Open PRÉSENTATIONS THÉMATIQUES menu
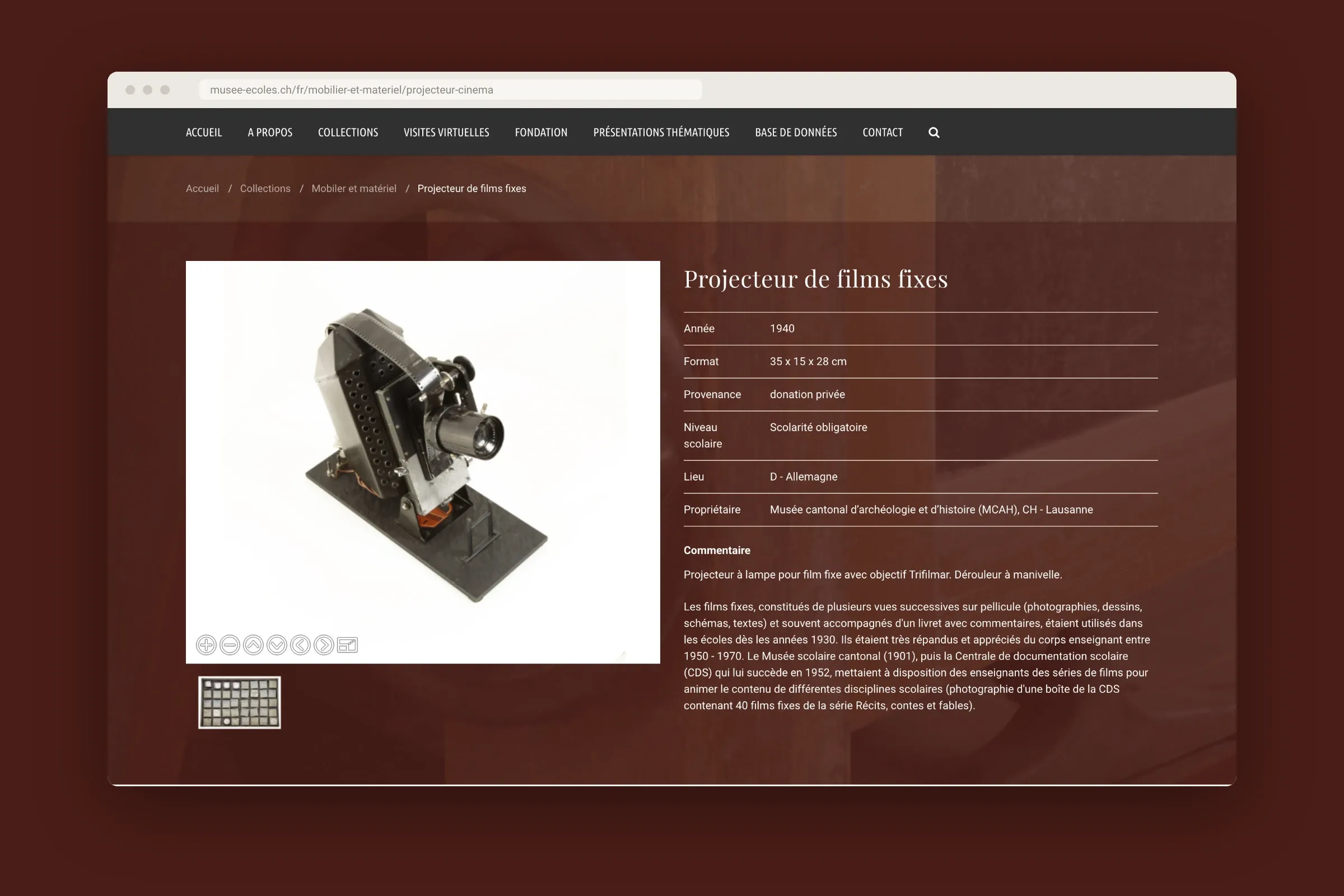 pyautogui.click(x=661, y=133)
